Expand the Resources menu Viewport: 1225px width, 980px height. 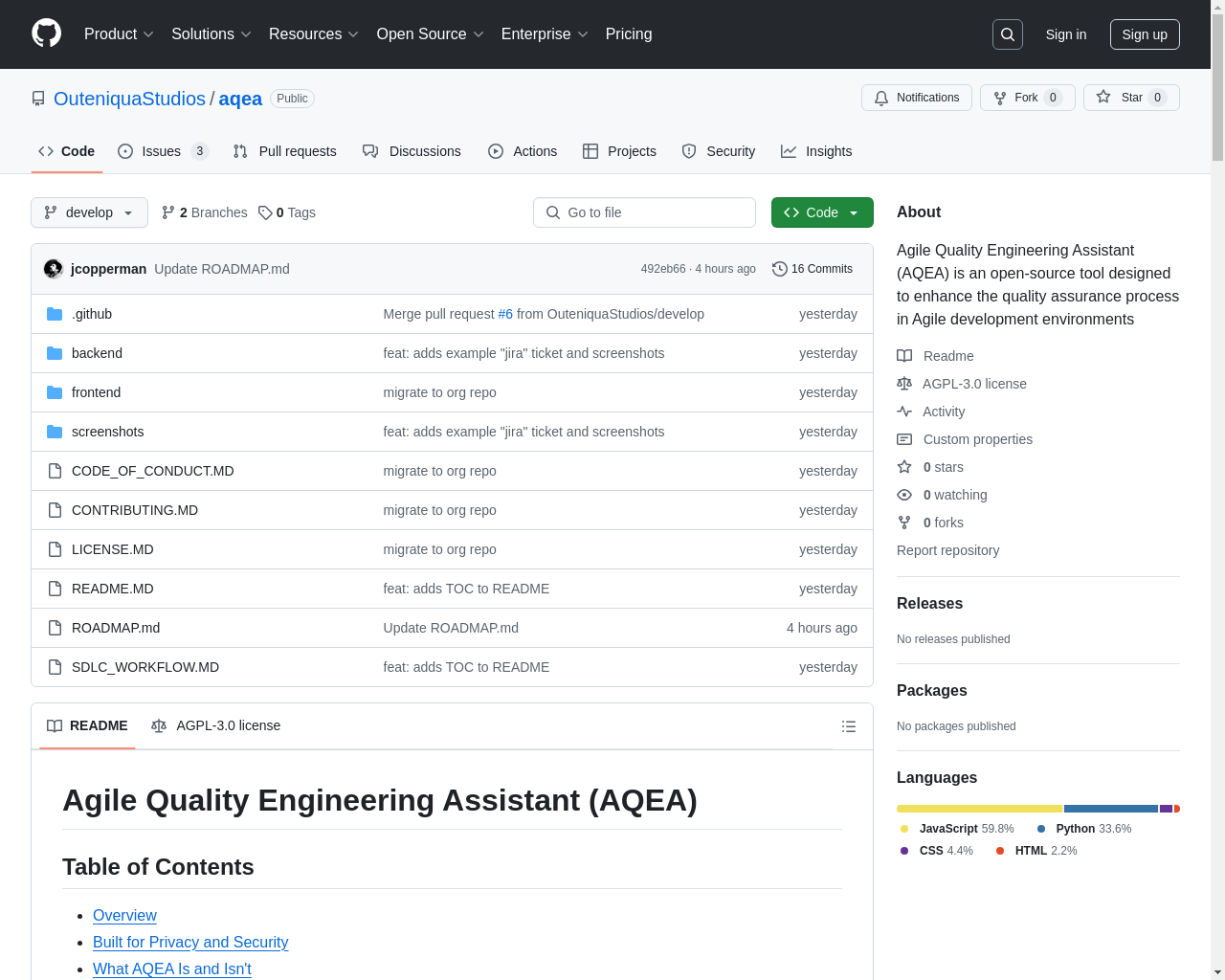(314, 34)
